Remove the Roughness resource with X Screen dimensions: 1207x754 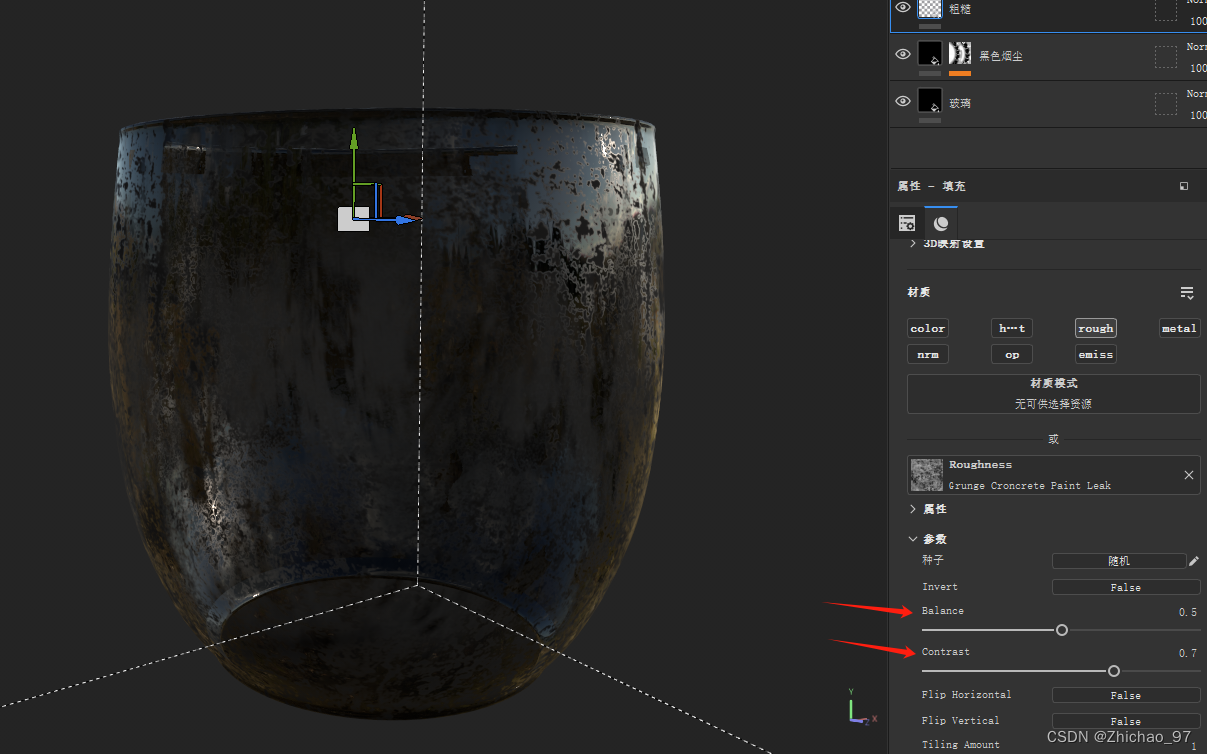(x=1189, y=475)
